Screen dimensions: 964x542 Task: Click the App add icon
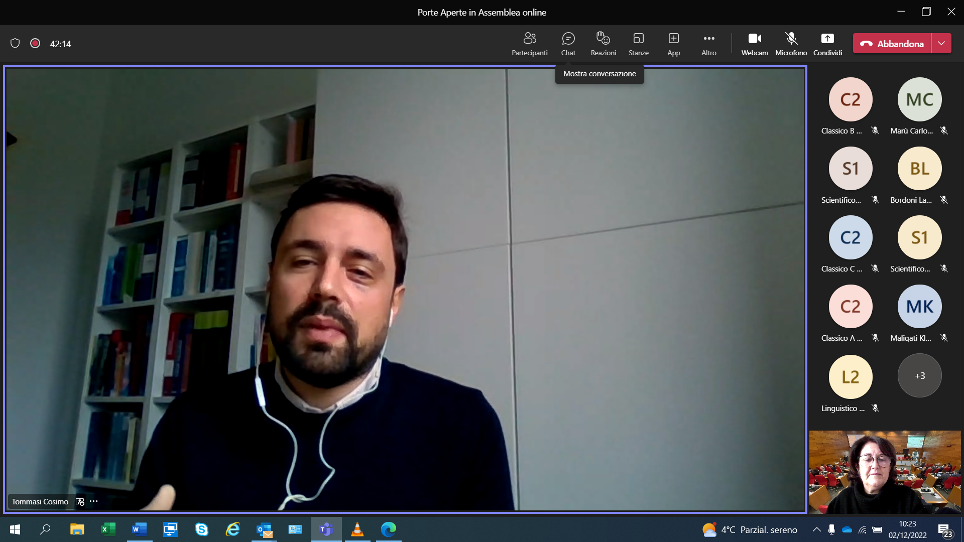click(674, 43)
